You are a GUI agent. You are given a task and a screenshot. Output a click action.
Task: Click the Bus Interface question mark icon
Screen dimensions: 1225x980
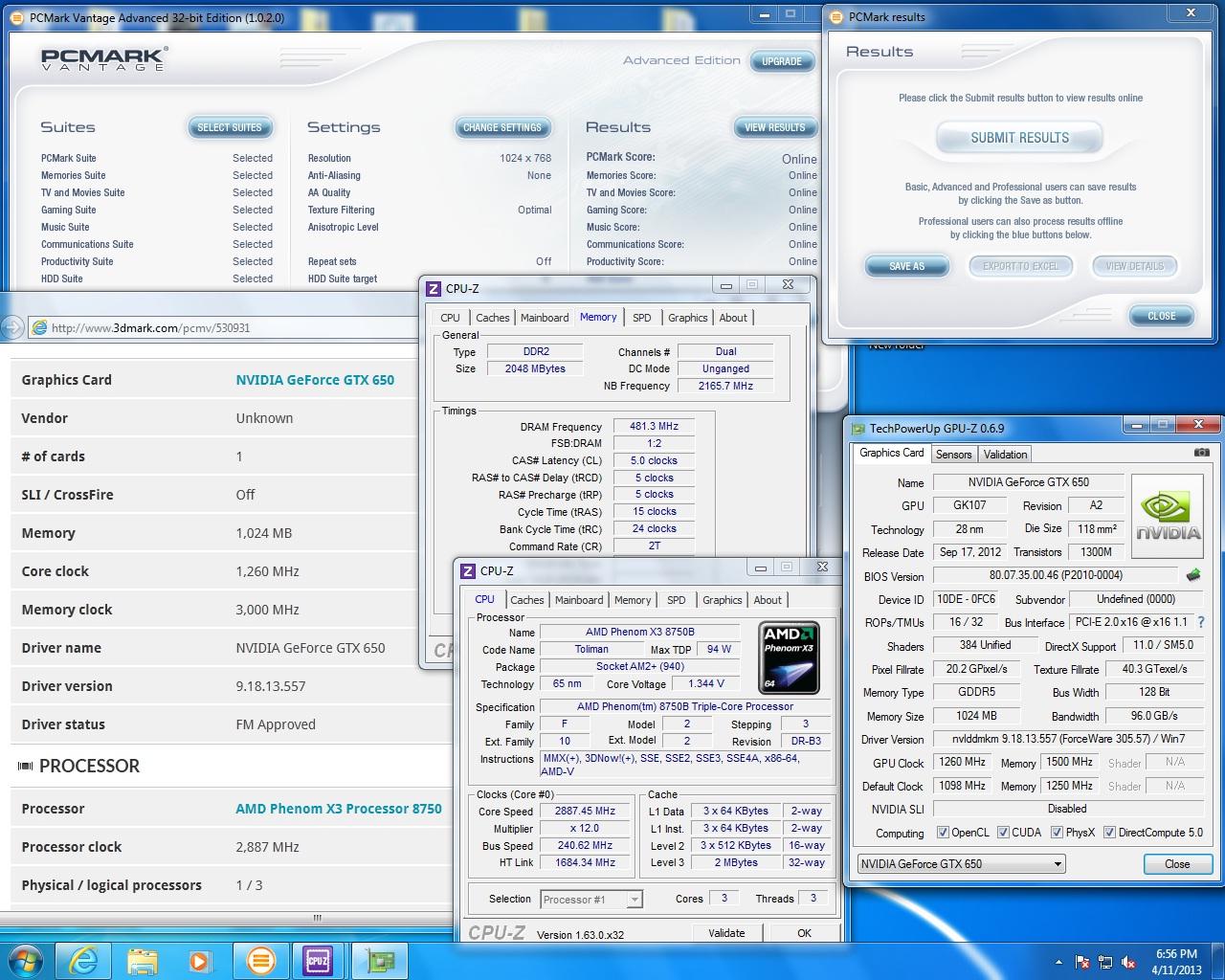[1201, 622]
